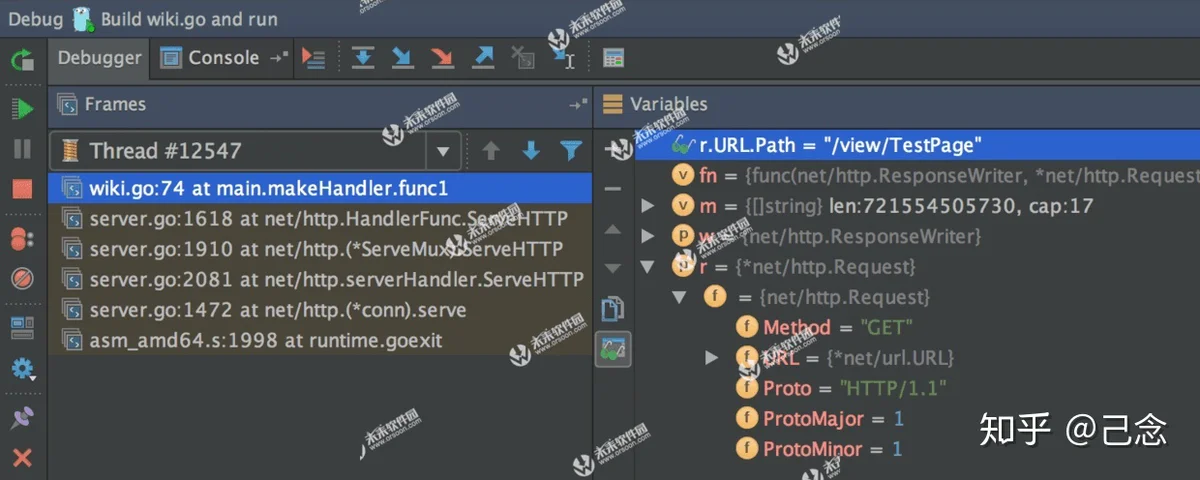
Task: Click the Force Step Into red arrow icon
Action: pos(442,58)
